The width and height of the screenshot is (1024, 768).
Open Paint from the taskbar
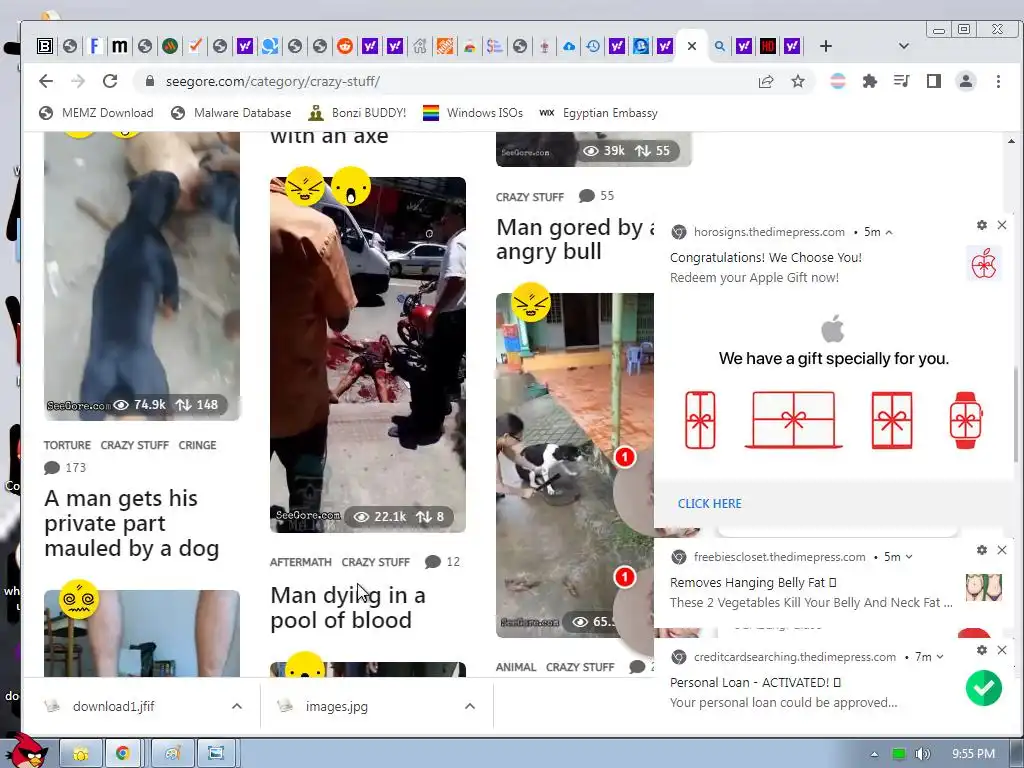172,754
